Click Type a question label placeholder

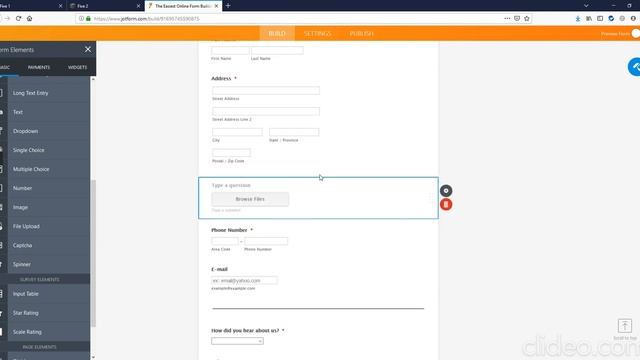pos(231,185)
